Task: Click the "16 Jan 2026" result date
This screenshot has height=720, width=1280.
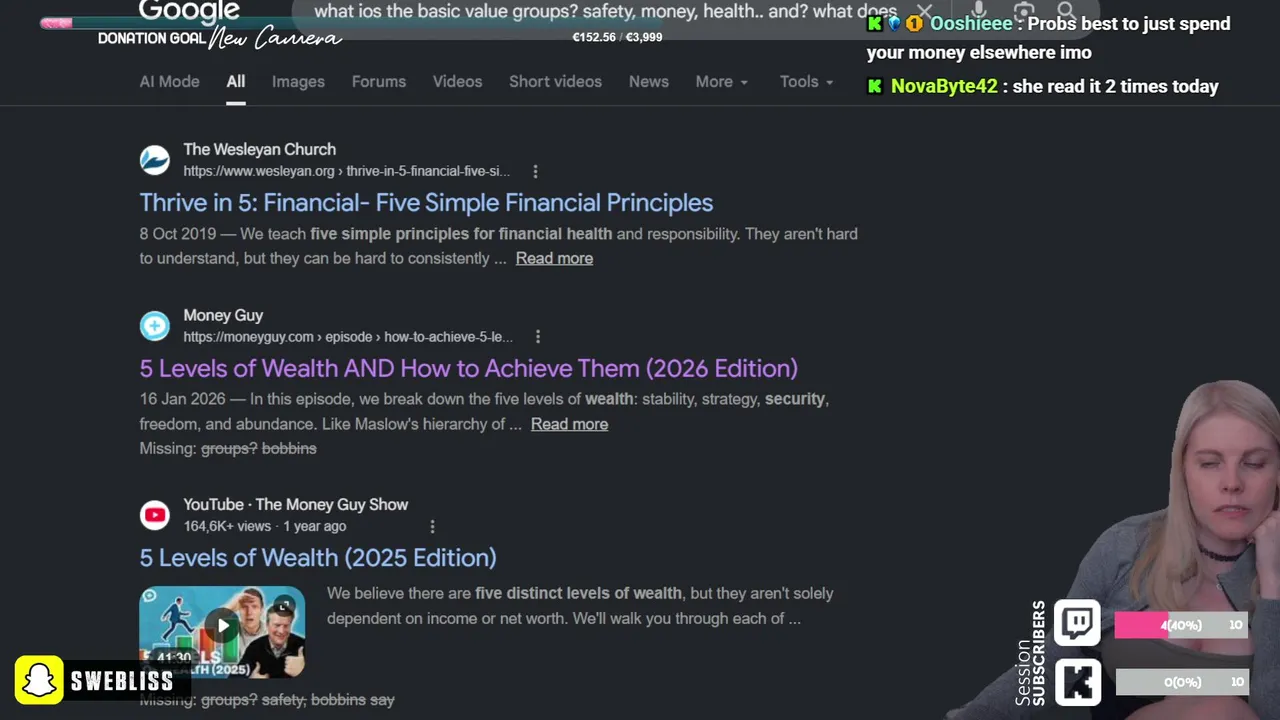Action: tap(182, 399)
